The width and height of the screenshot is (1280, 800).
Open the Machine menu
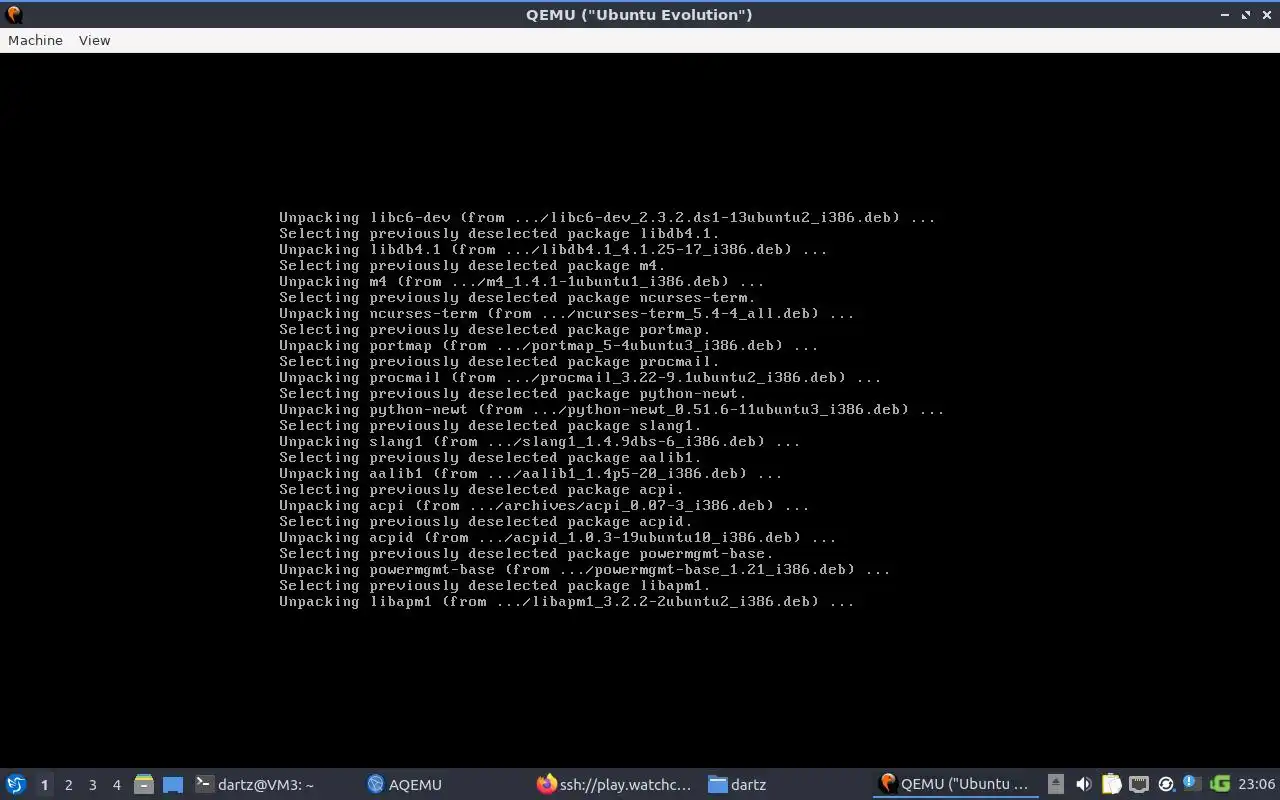point(35,40)
